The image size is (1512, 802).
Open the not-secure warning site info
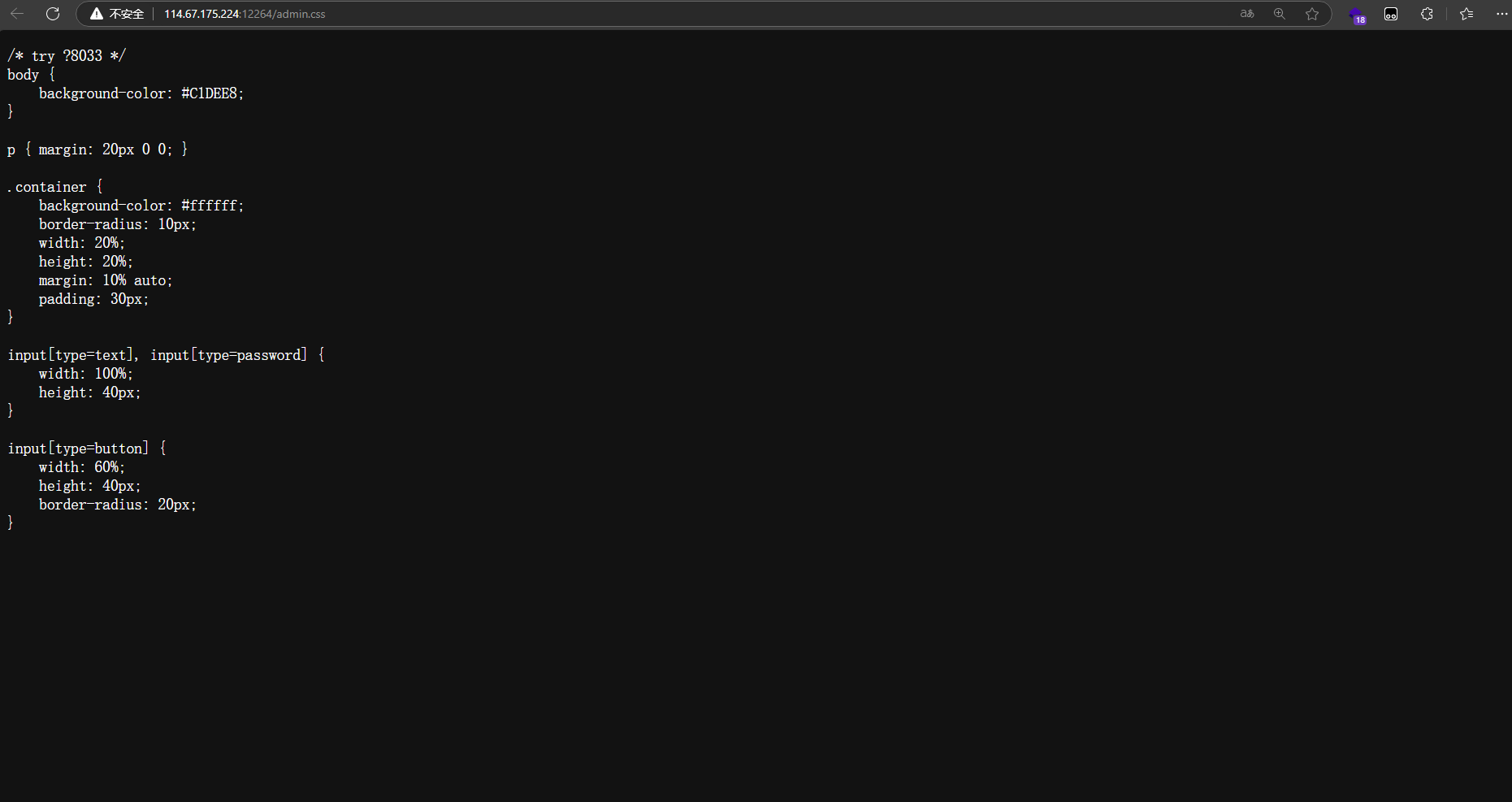coord(117,14)
